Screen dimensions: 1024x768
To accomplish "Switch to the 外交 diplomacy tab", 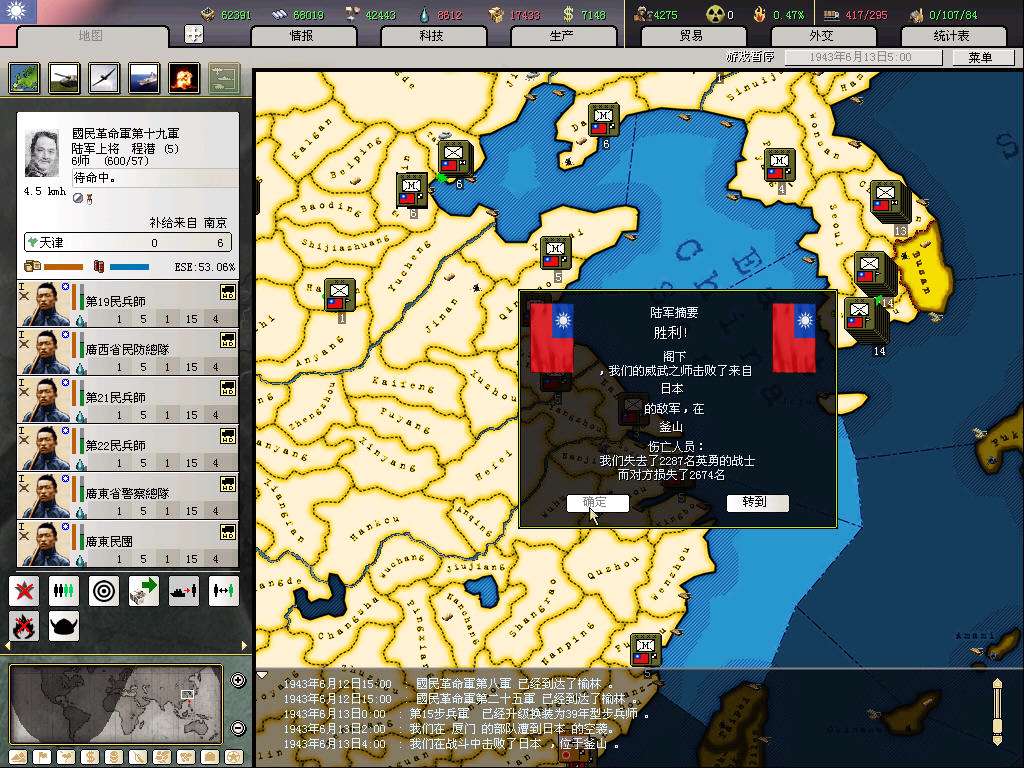I will [820, 36].
